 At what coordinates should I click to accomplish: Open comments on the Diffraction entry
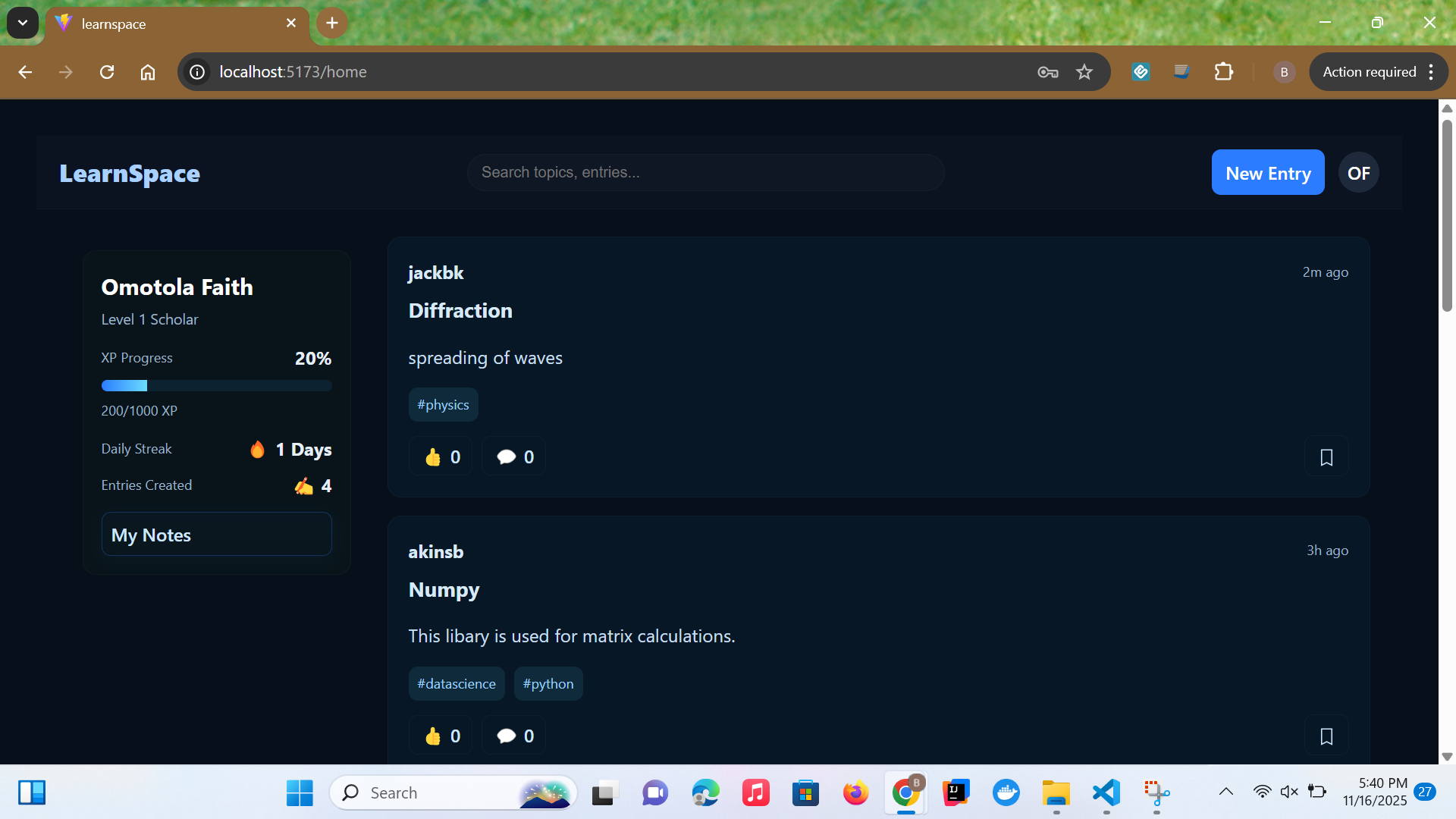[x=514, y=457]
